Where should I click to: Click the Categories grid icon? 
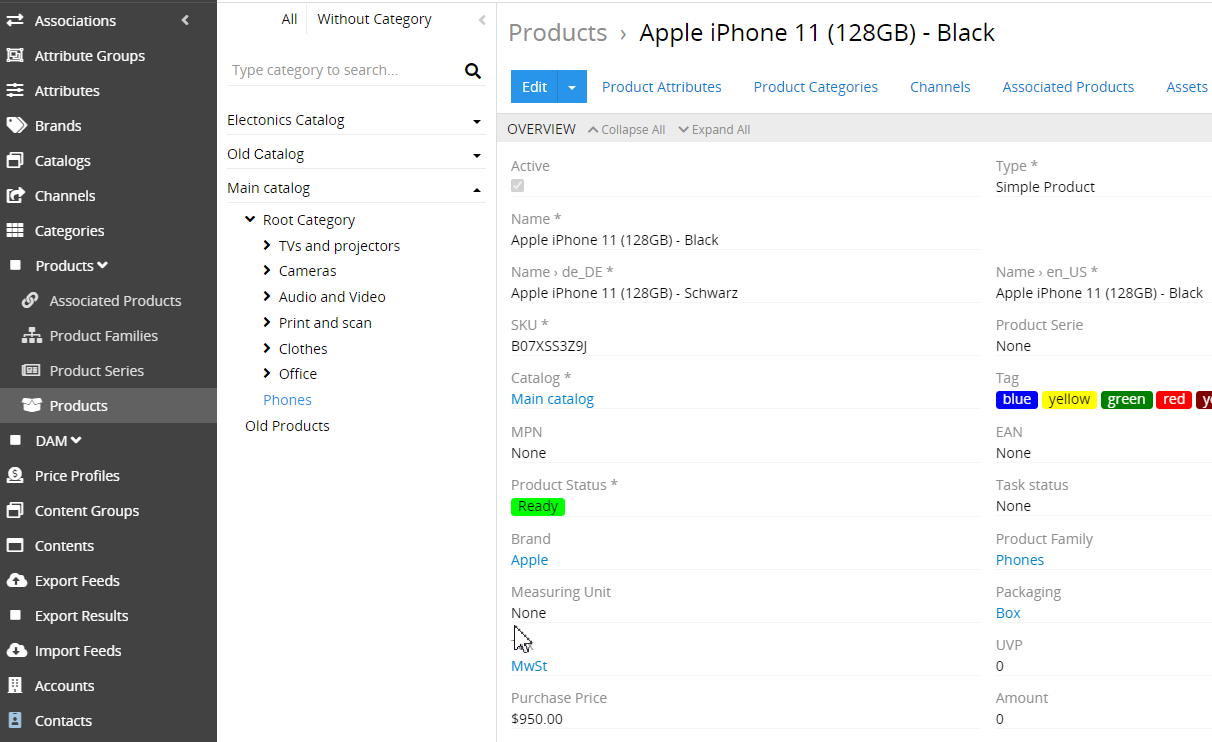click(15, 230)
